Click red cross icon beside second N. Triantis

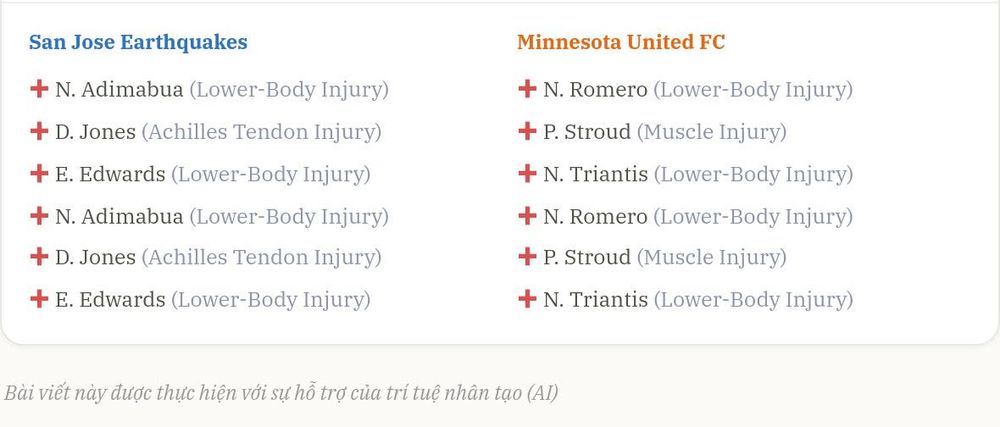coord(527,299)
